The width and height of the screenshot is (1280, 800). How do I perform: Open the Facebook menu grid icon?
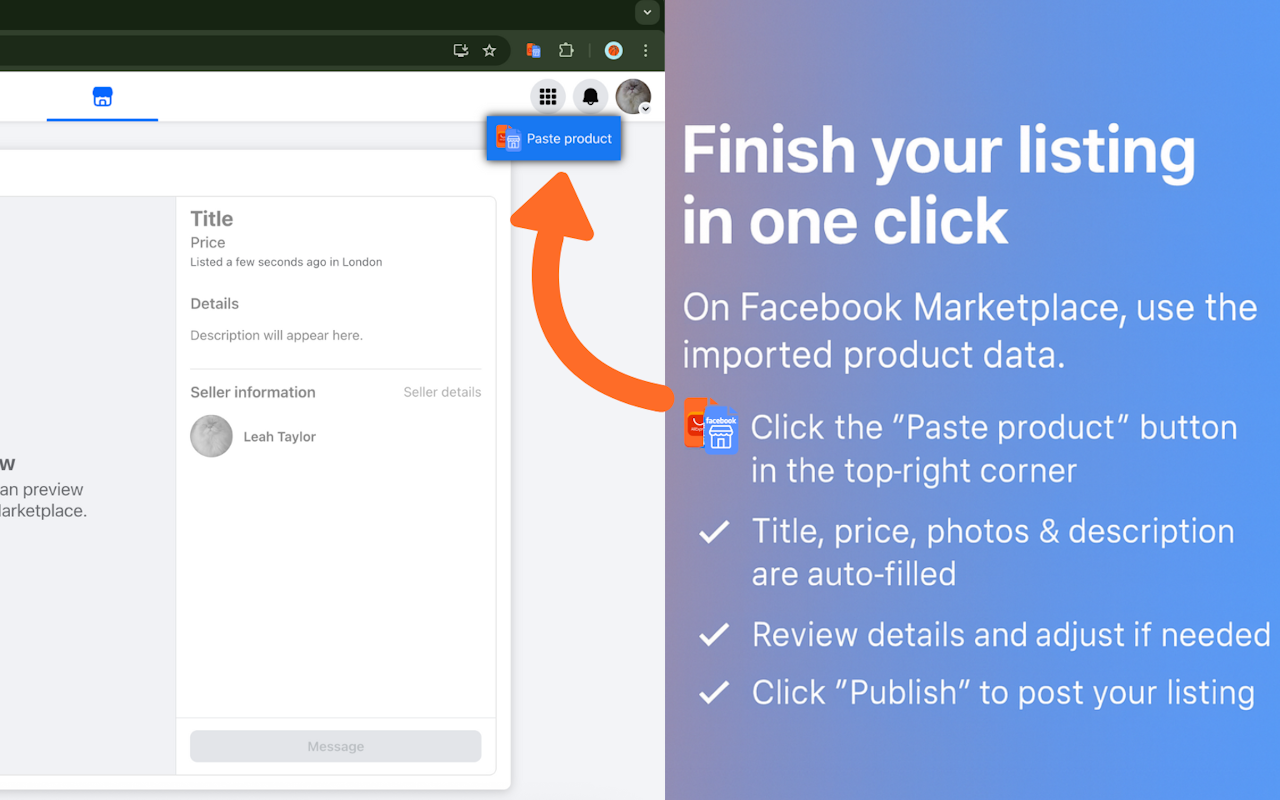pyautogui.click(x=547, y=97)
